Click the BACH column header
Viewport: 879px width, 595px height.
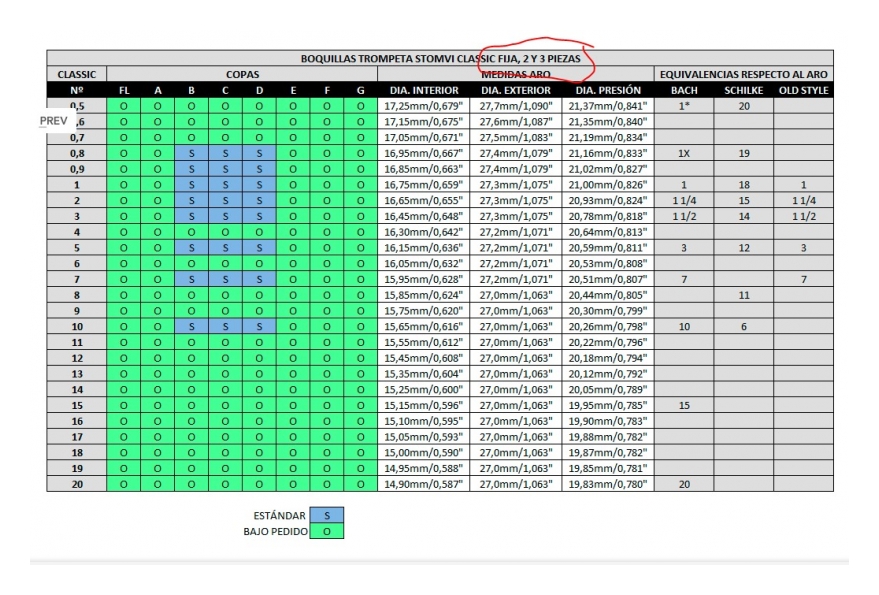pos(684,90)
